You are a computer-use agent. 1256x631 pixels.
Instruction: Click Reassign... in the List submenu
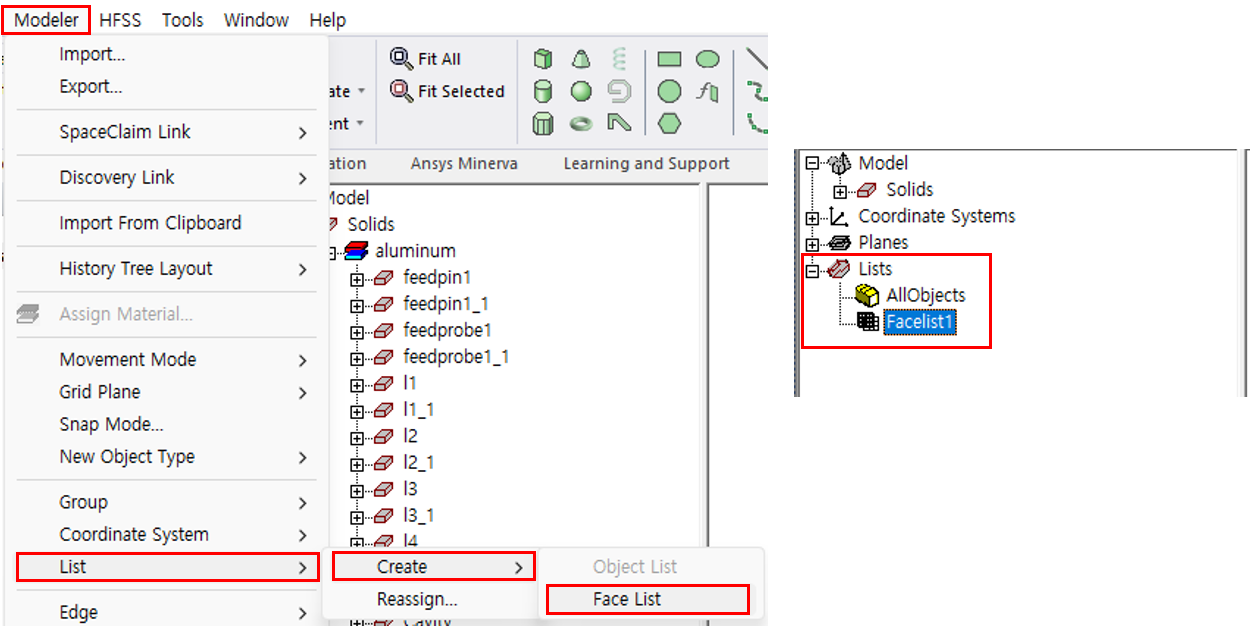(x=416, y=600)
